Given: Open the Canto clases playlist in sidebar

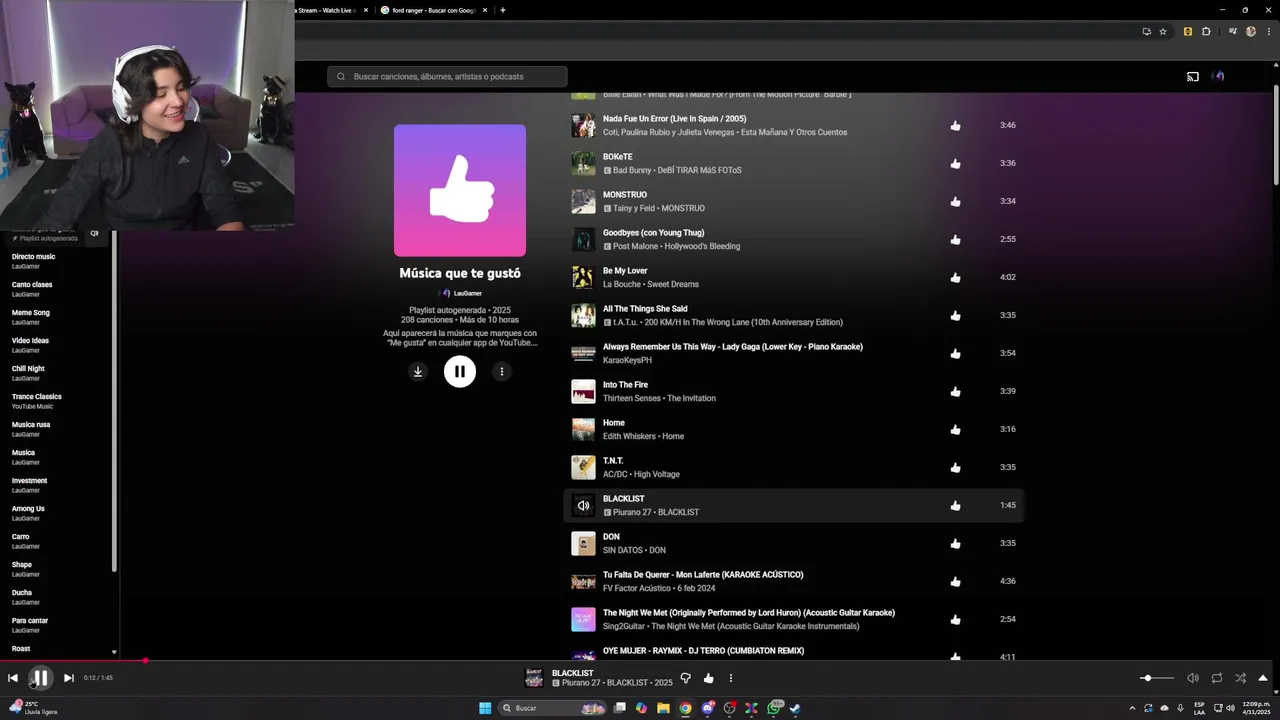Looking at the screenshot, I should 32,285.
